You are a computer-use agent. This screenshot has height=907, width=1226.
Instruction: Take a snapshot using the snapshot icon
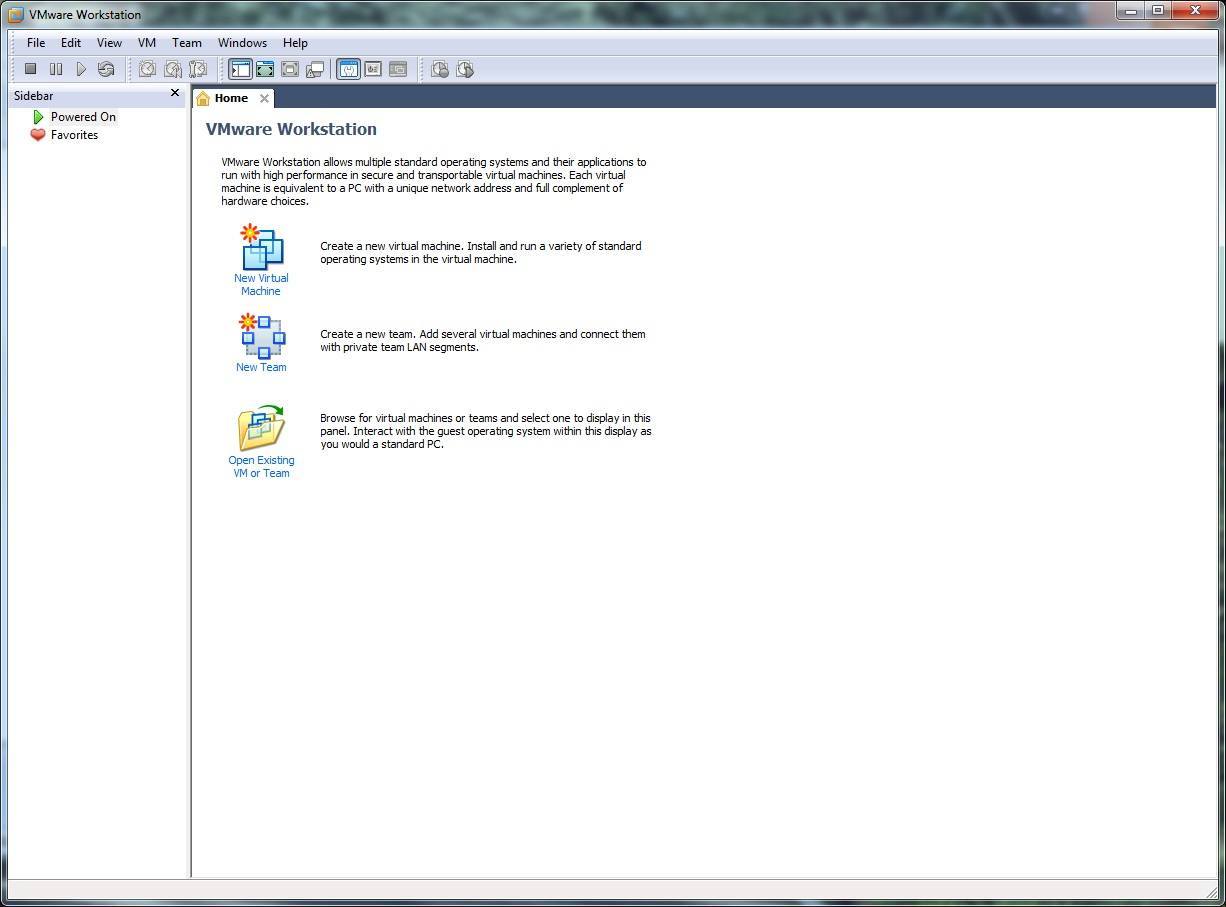tap(147, 68)
